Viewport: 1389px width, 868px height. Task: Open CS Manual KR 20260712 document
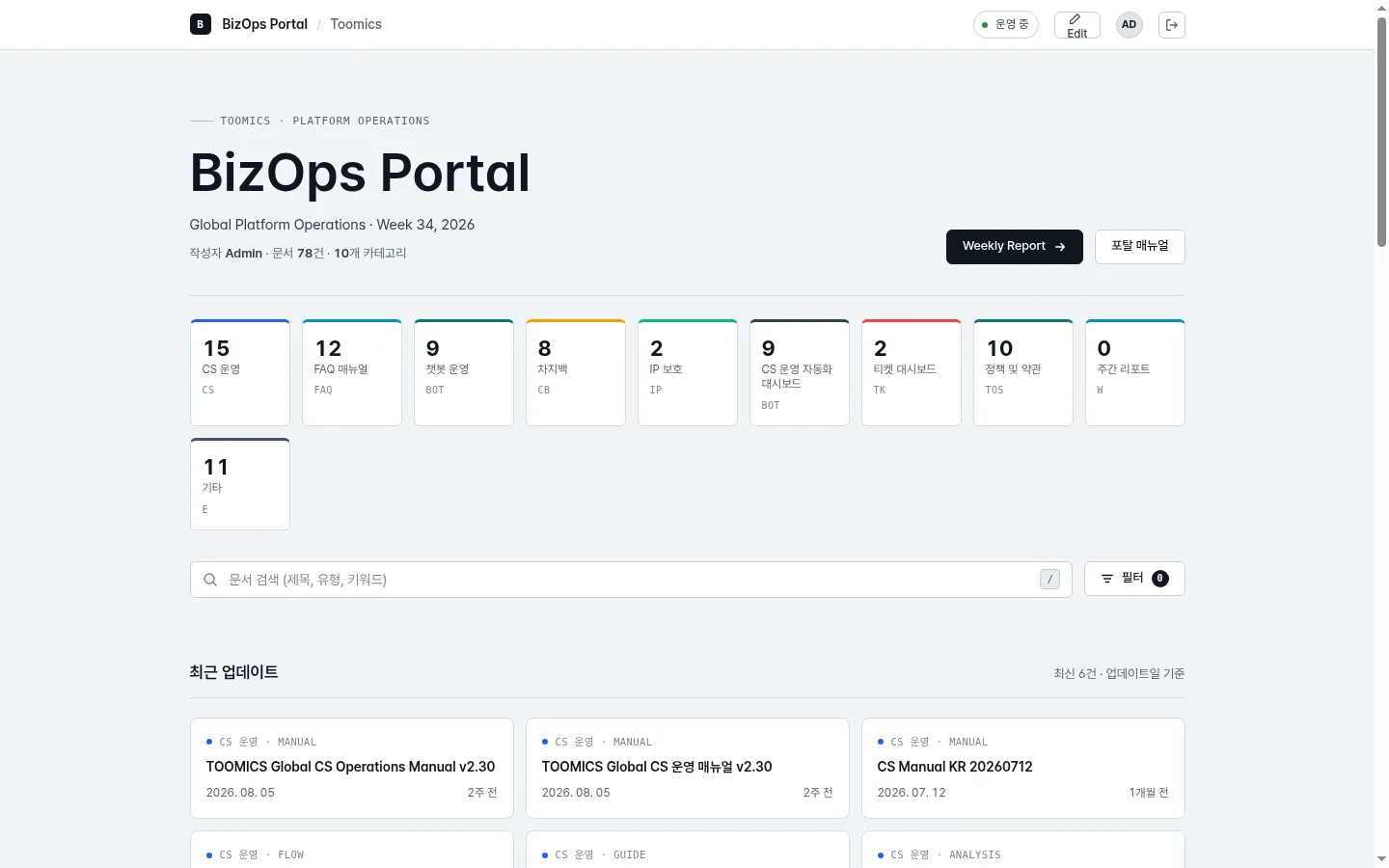1023,768
